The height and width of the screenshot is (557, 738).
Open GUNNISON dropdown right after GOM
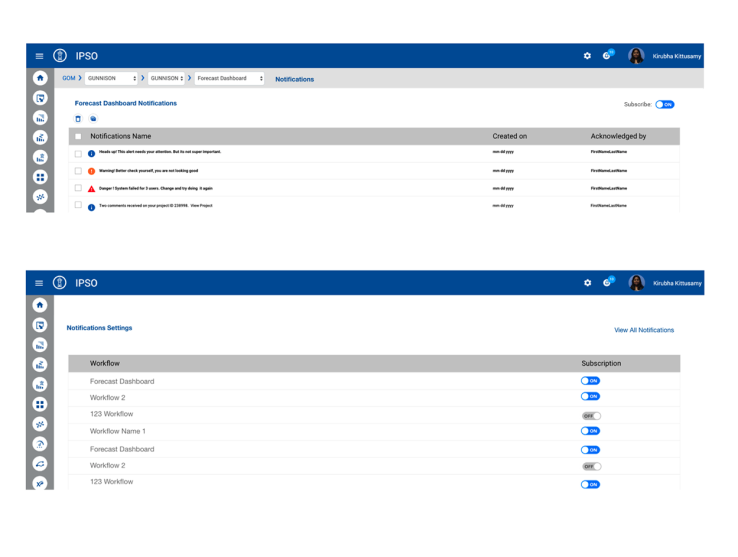tap(111, 78)
